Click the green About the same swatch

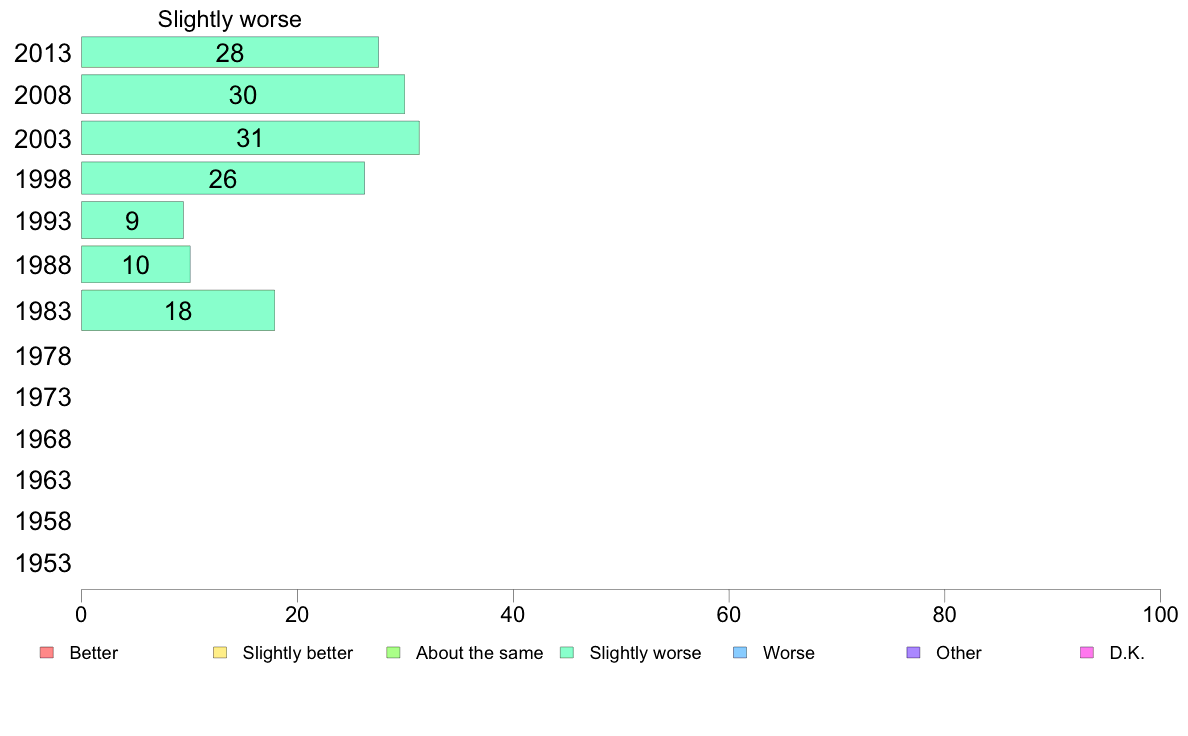click(393, 653)
